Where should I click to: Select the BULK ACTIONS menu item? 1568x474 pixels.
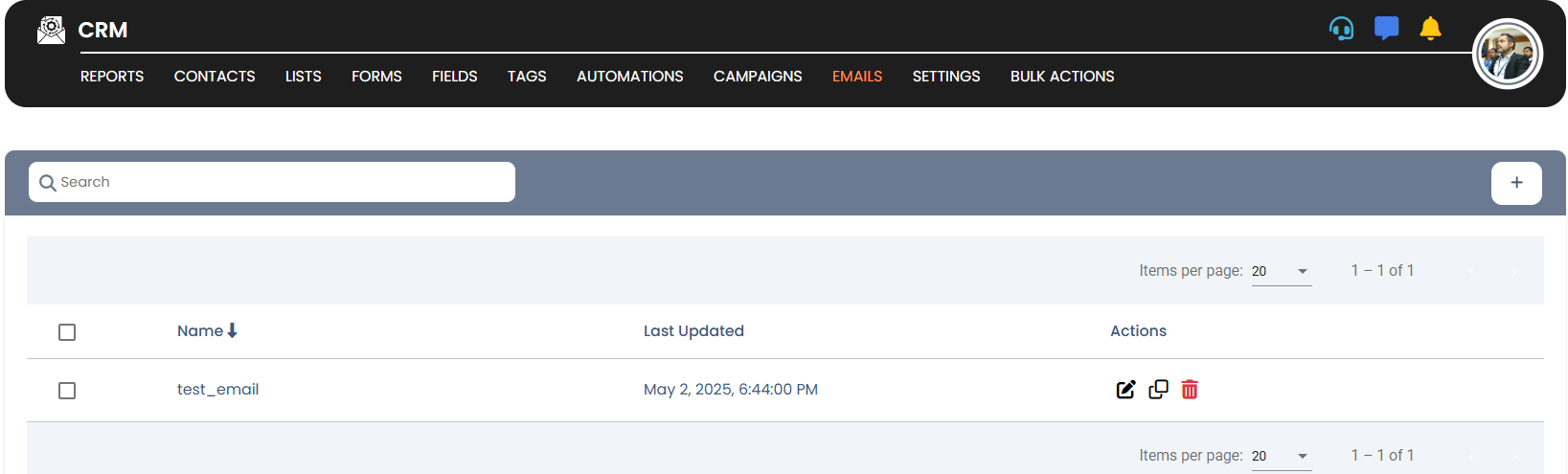point(1062,77)
